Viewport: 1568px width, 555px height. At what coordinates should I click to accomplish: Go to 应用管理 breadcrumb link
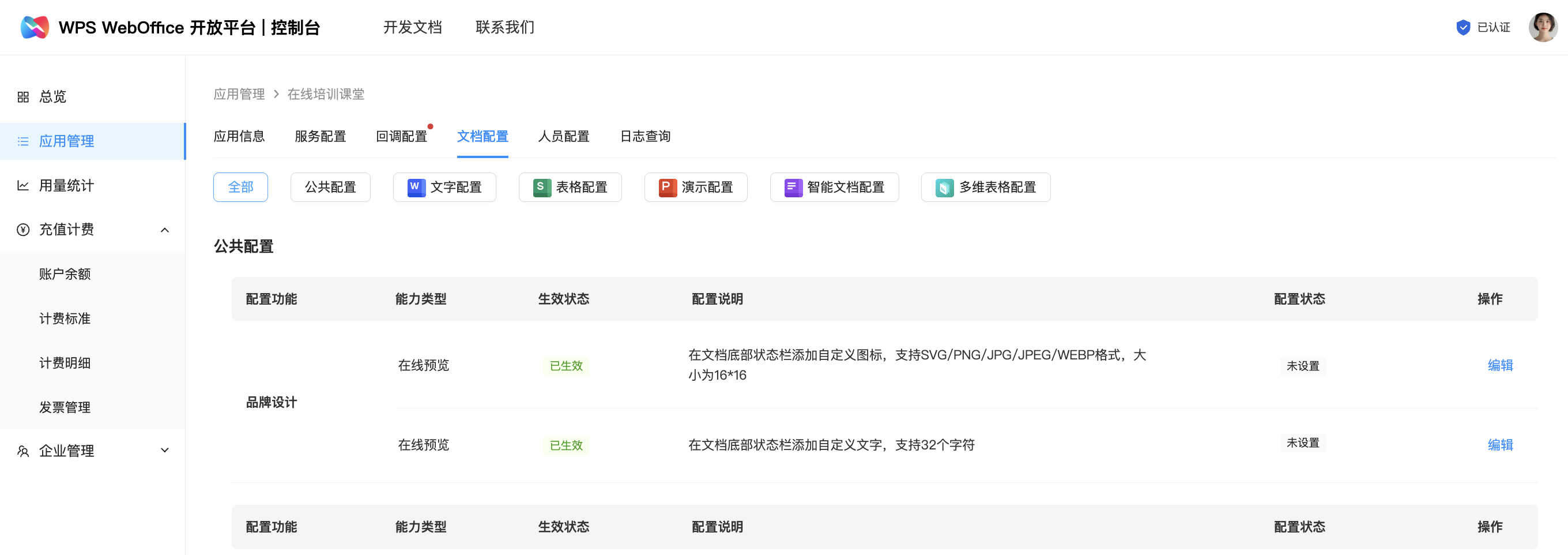(239, 95)
